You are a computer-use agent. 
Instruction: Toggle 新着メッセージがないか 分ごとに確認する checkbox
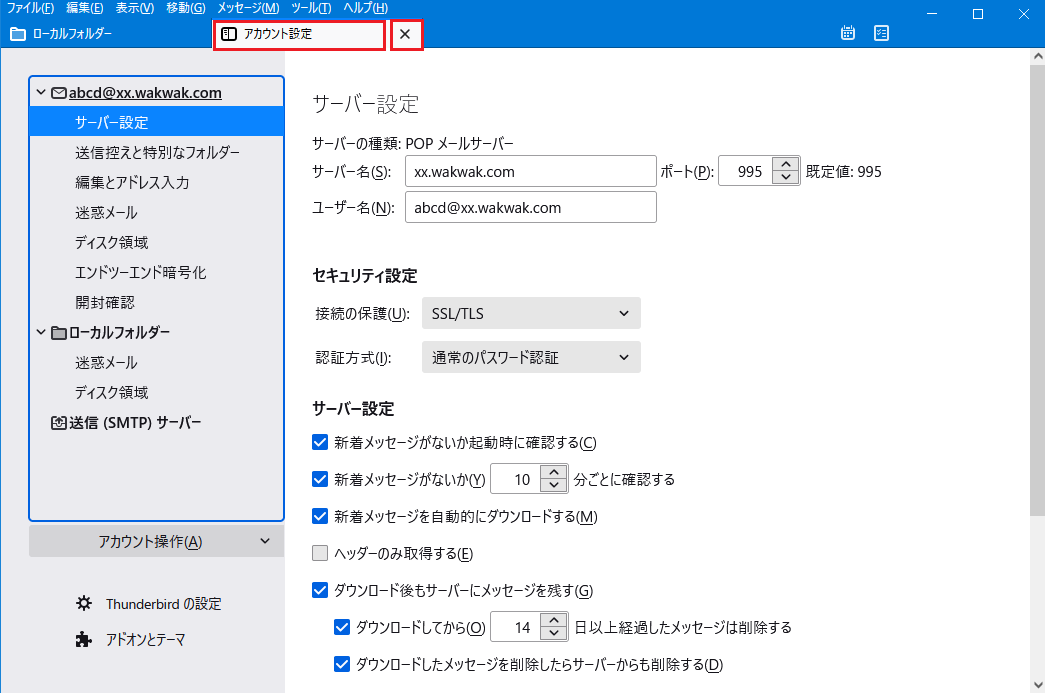pos(320,479)
